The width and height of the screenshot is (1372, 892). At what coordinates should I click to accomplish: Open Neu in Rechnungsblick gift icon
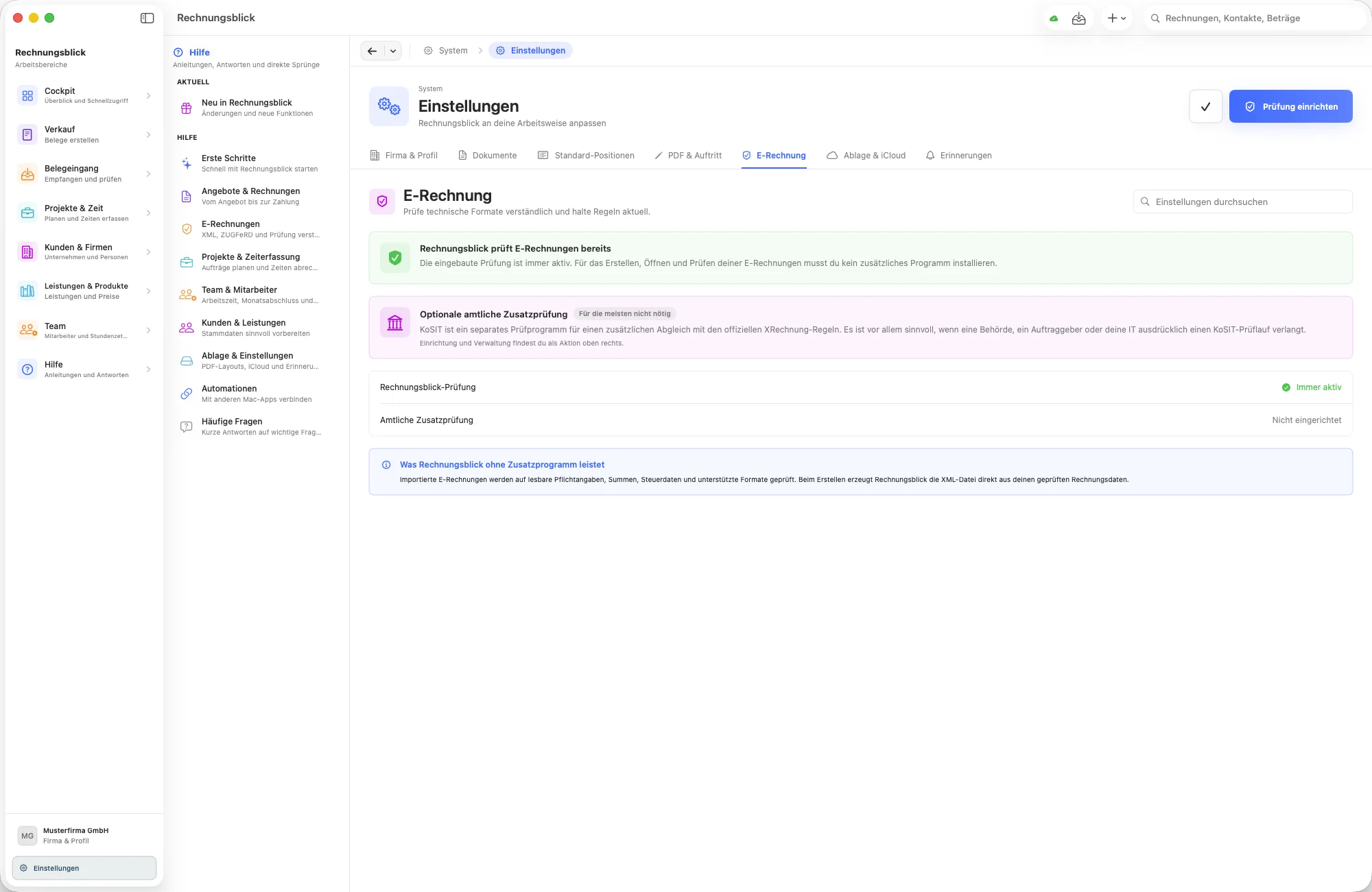(187, 108)
